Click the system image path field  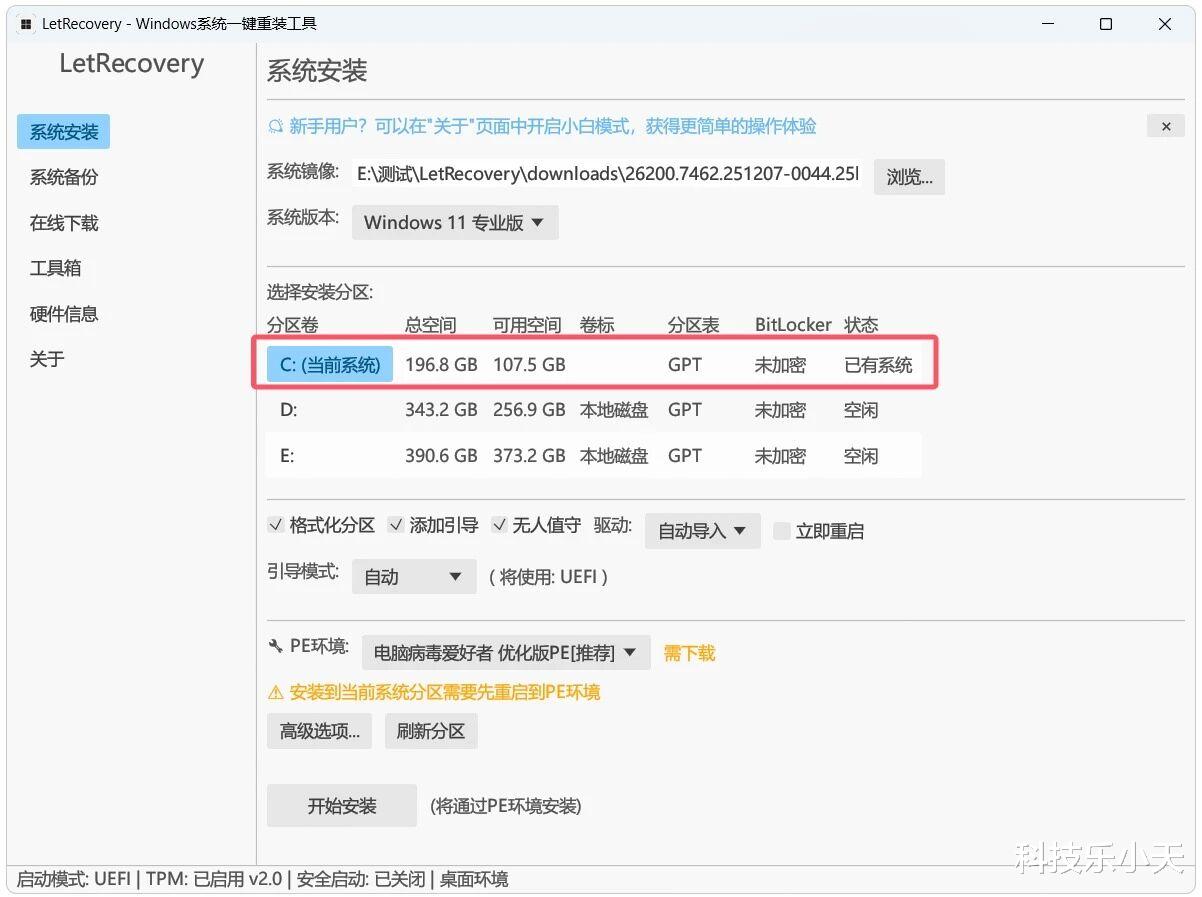[607, 174]
